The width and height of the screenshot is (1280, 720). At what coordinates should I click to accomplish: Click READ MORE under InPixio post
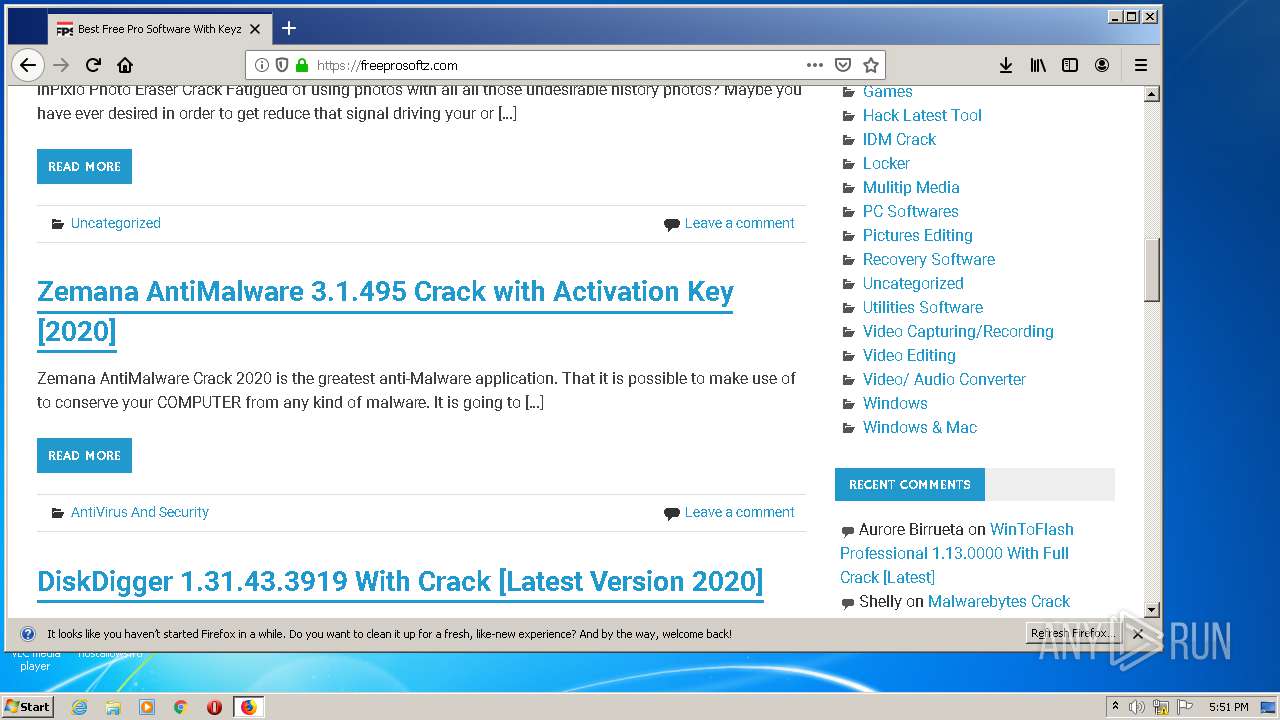pos(84,167)
